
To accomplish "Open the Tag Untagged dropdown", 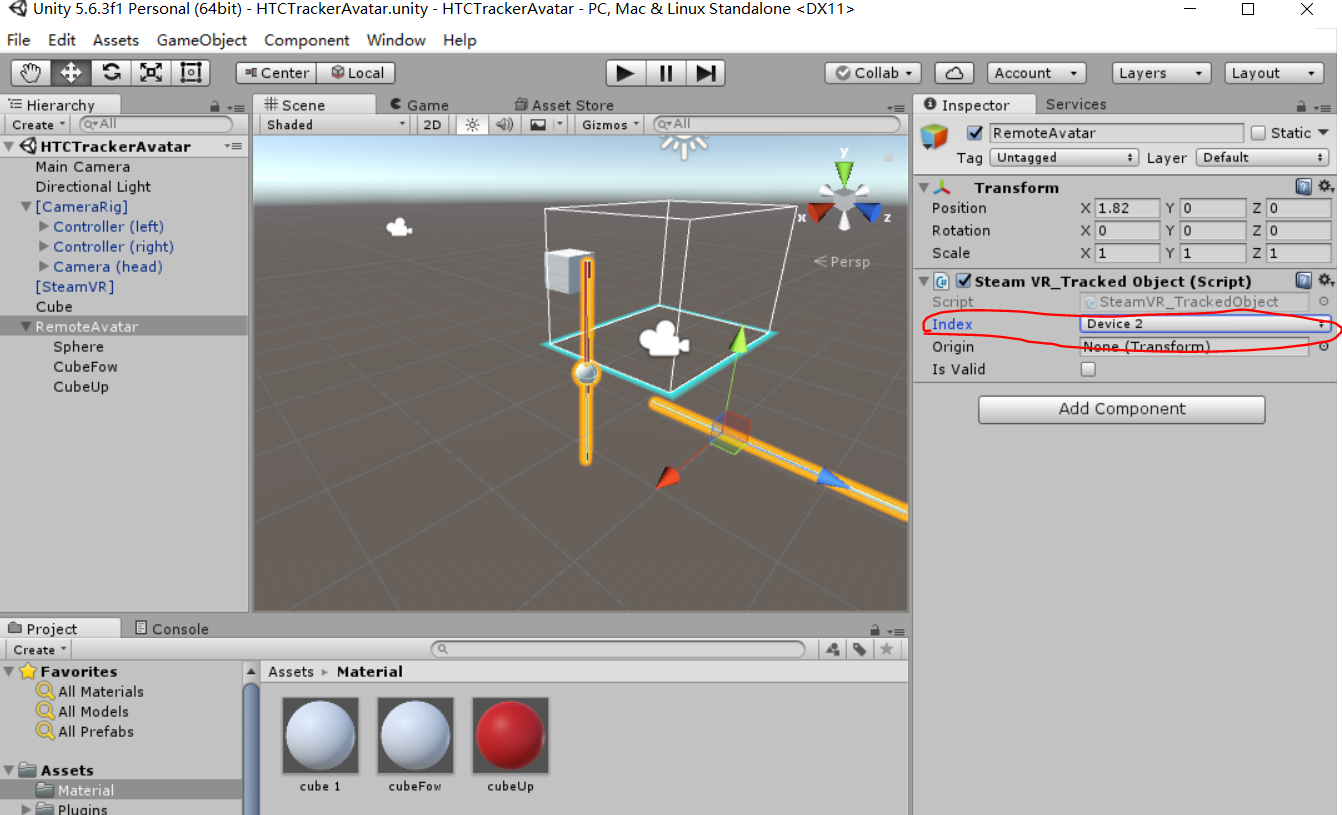I will pyautogui.click(x=1064, y=158).
